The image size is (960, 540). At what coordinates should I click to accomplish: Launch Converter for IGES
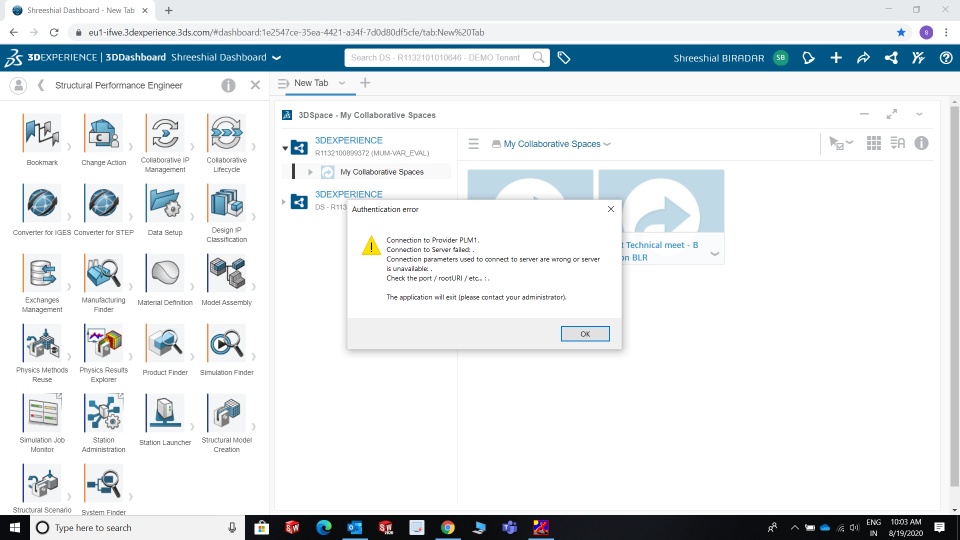[42, 203]
